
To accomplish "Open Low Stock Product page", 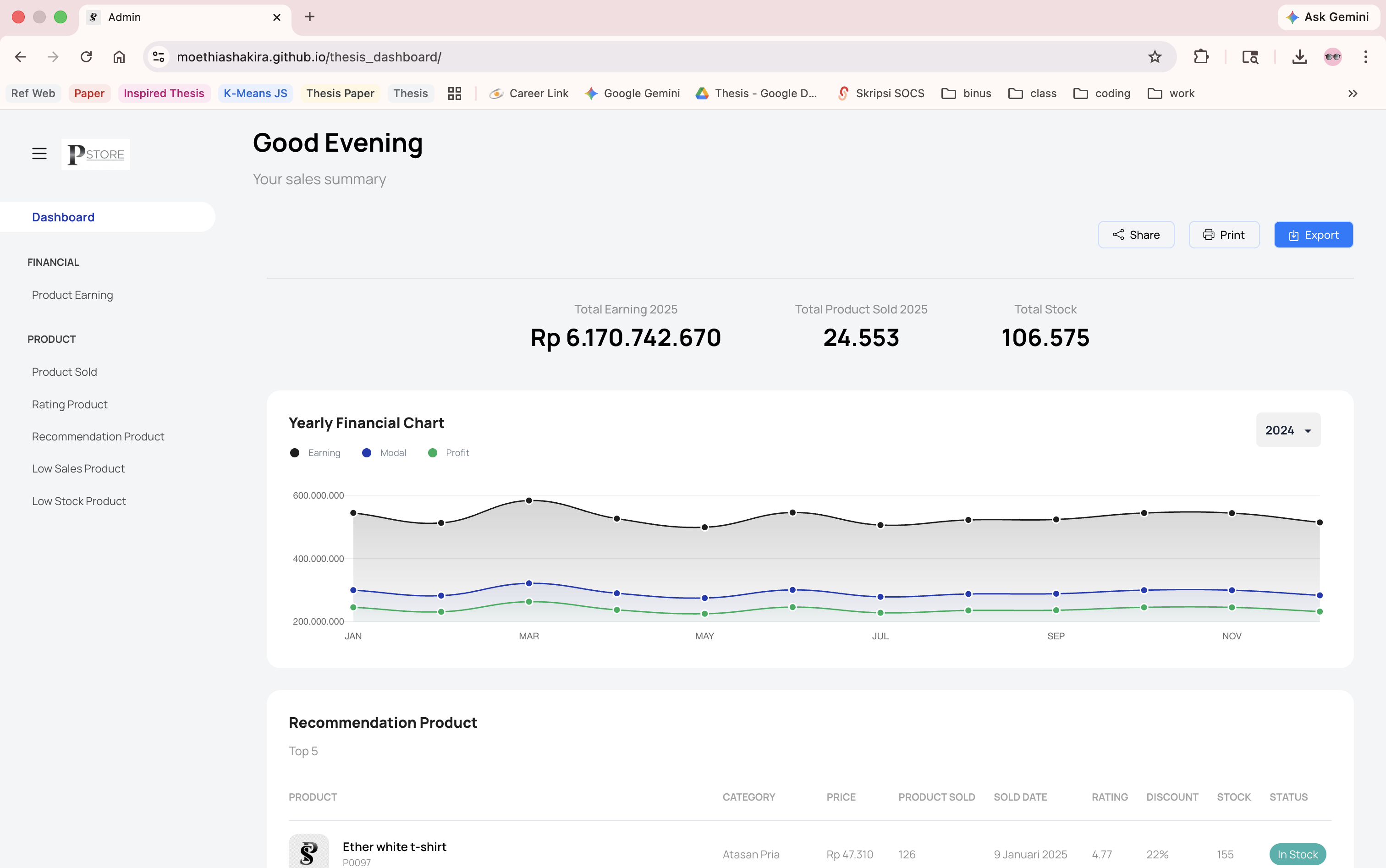I will pyautogui.click(x=79, y=501).
